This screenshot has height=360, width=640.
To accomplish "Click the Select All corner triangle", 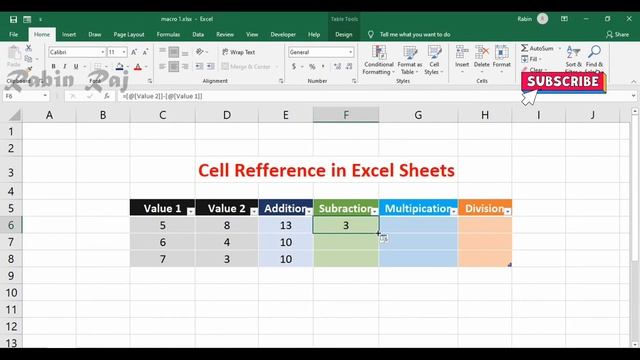I will click(15, 116).
